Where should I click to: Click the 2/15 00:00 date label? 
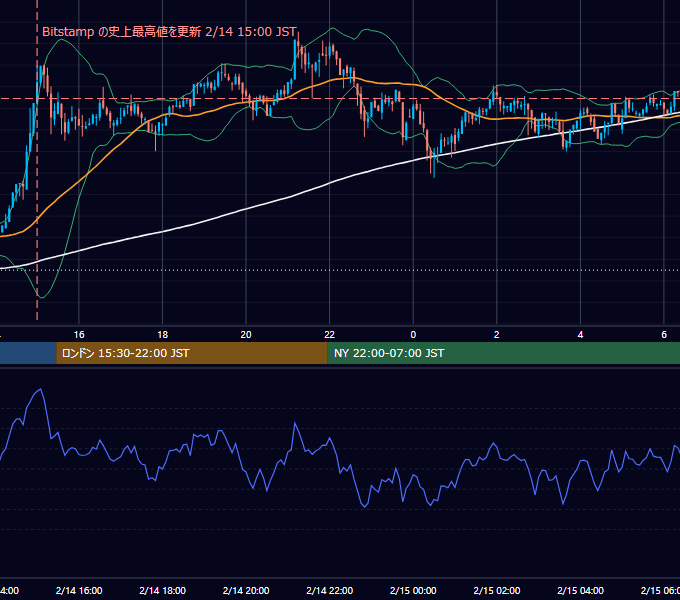point(413,590)
